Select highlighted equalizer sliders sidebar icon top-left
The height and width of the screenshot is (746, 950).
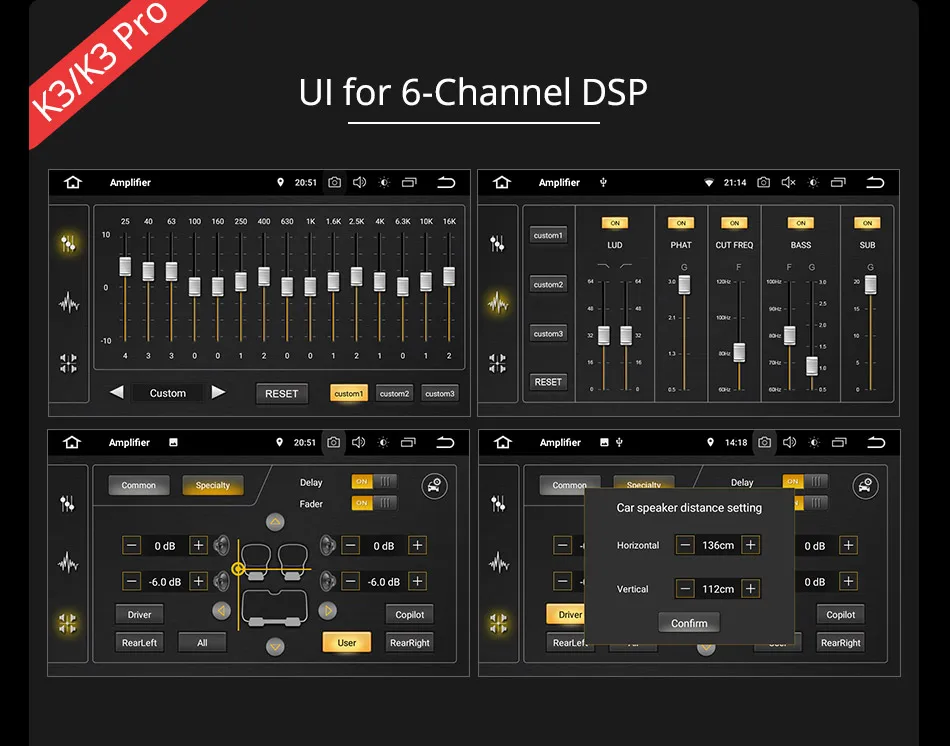click(68, 244)
